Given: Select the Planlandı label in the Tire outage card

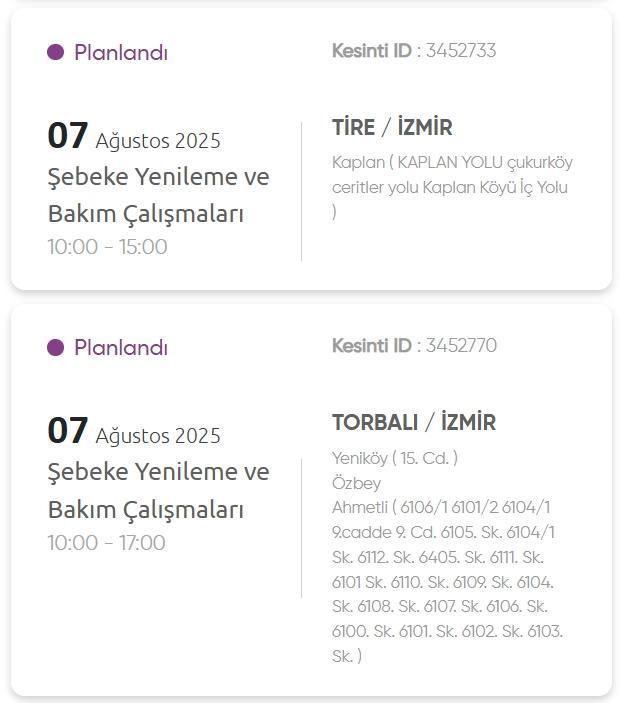Looking at the screenshot, I should (x=120, y=53).
